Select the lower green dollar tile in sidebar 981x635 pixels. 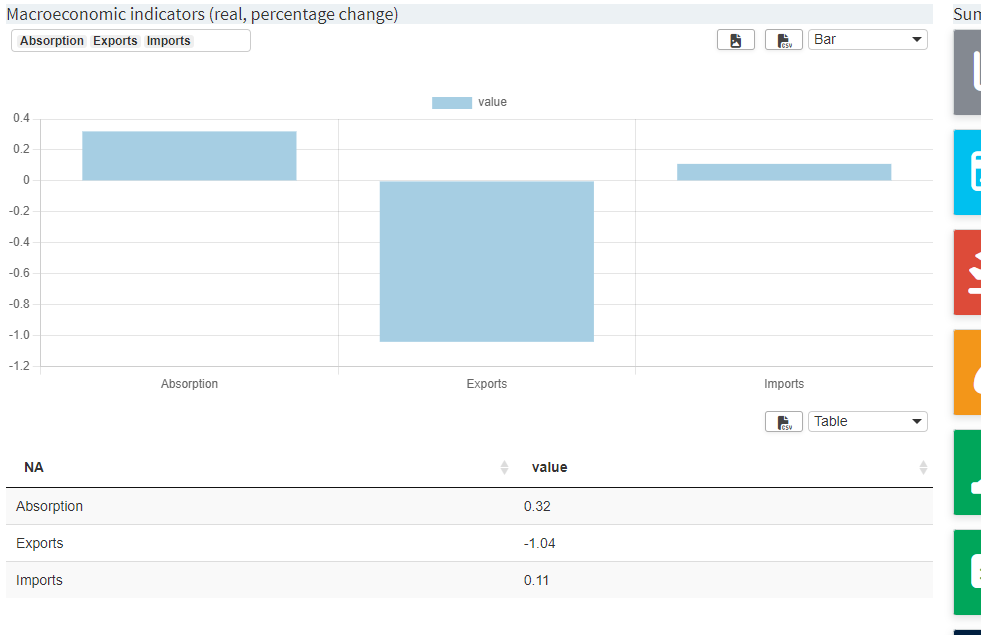tap(969, 572)
